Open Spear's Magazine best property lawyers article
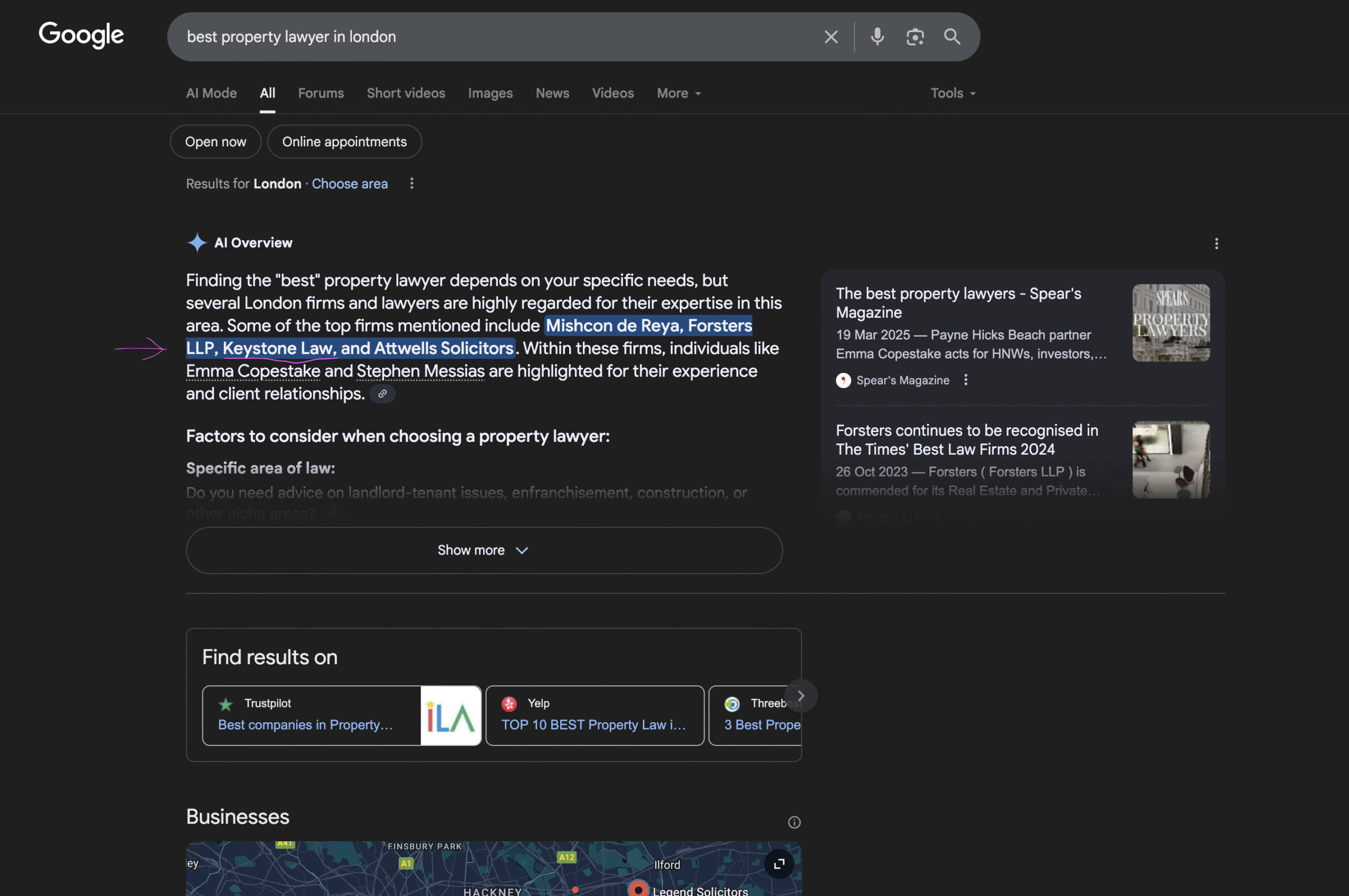The height and width of the screenshot is (896, 1349). (958, 303)
